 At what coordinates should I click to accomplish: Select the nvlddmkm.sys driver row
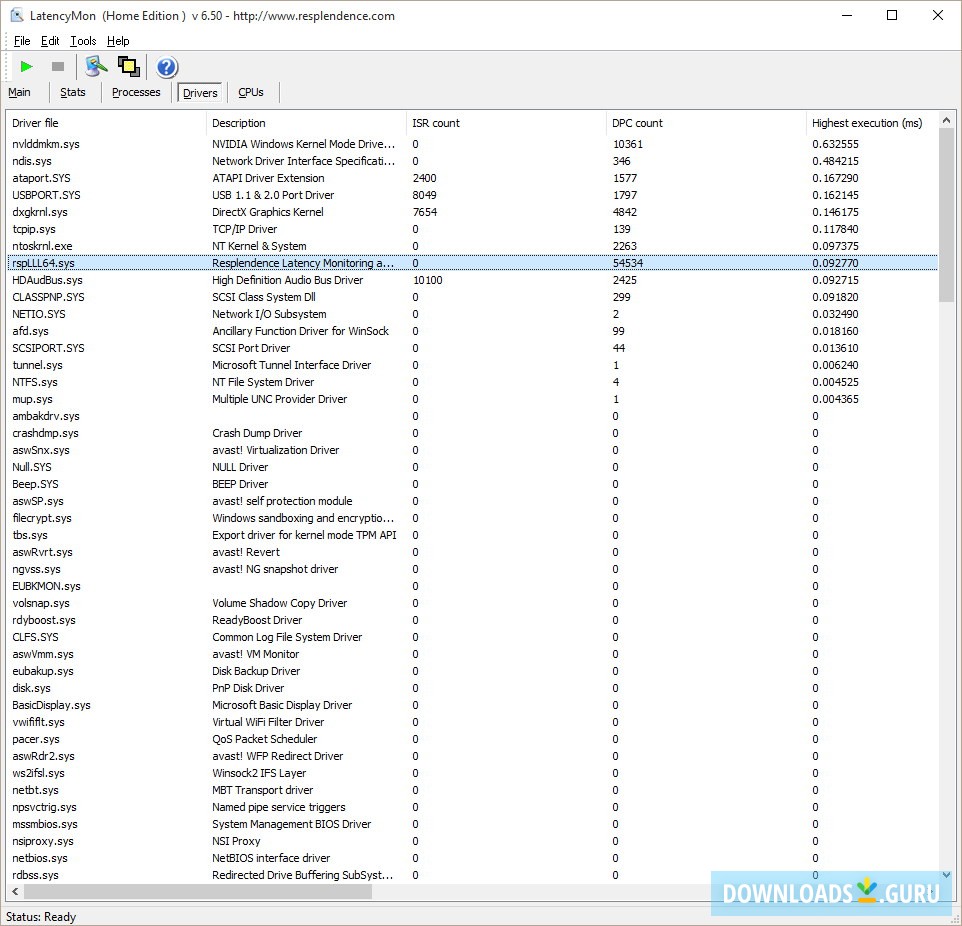click(46, 144)
